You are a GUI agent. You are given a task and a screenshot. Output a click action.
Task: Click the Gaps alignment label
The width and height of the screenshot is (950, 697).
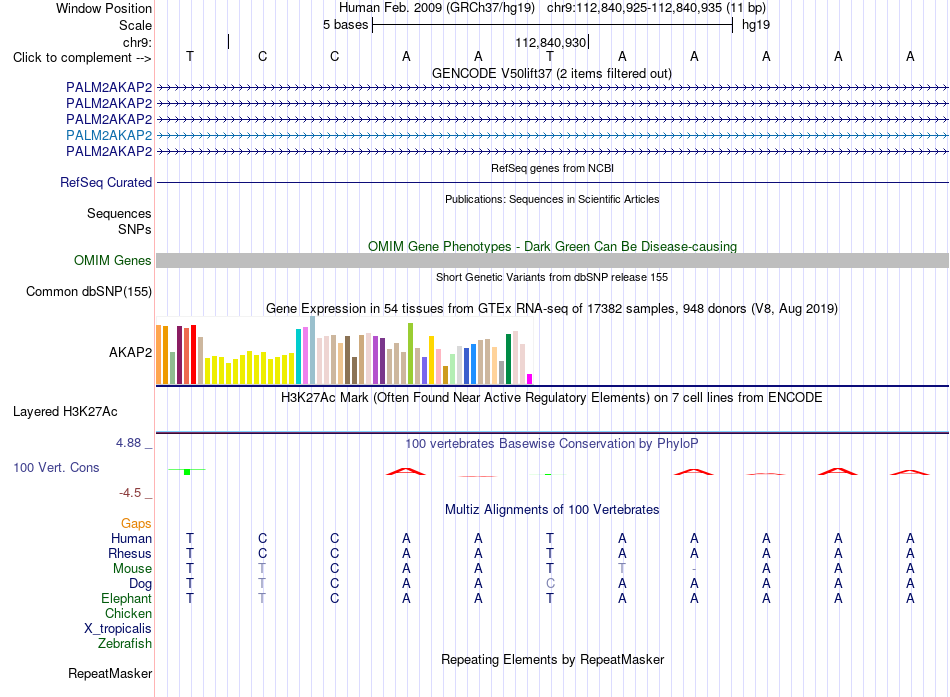coord(136,523)
